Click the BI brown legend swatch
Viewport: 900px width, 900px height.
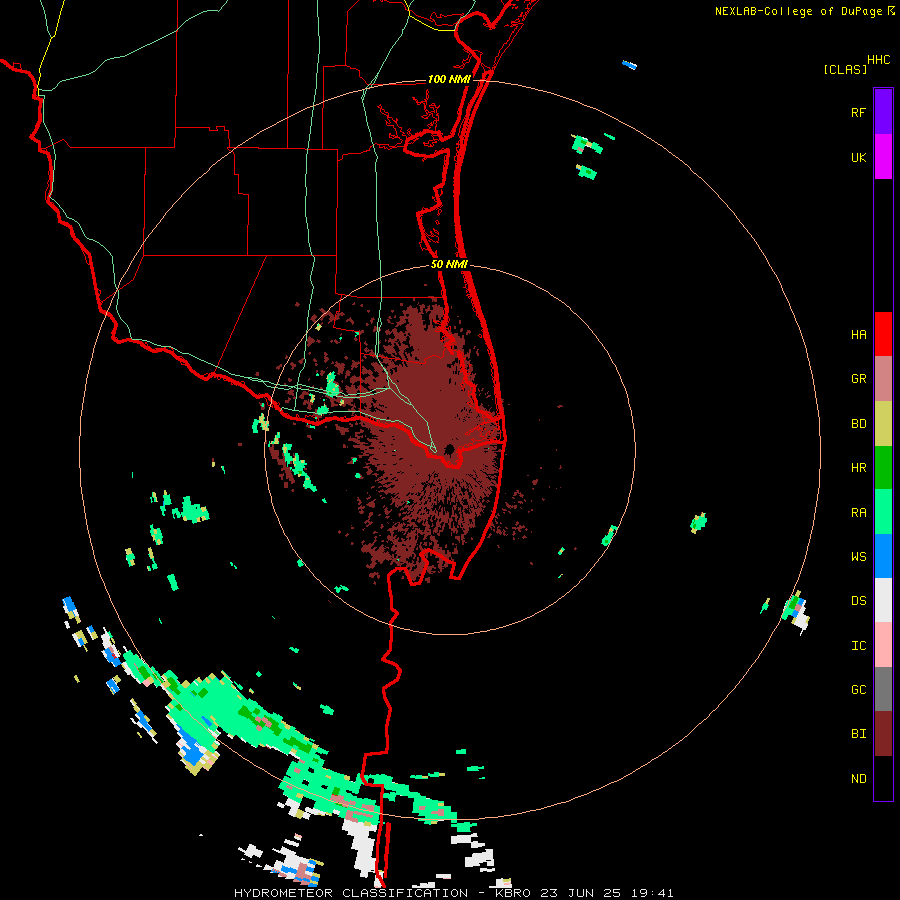883,734
